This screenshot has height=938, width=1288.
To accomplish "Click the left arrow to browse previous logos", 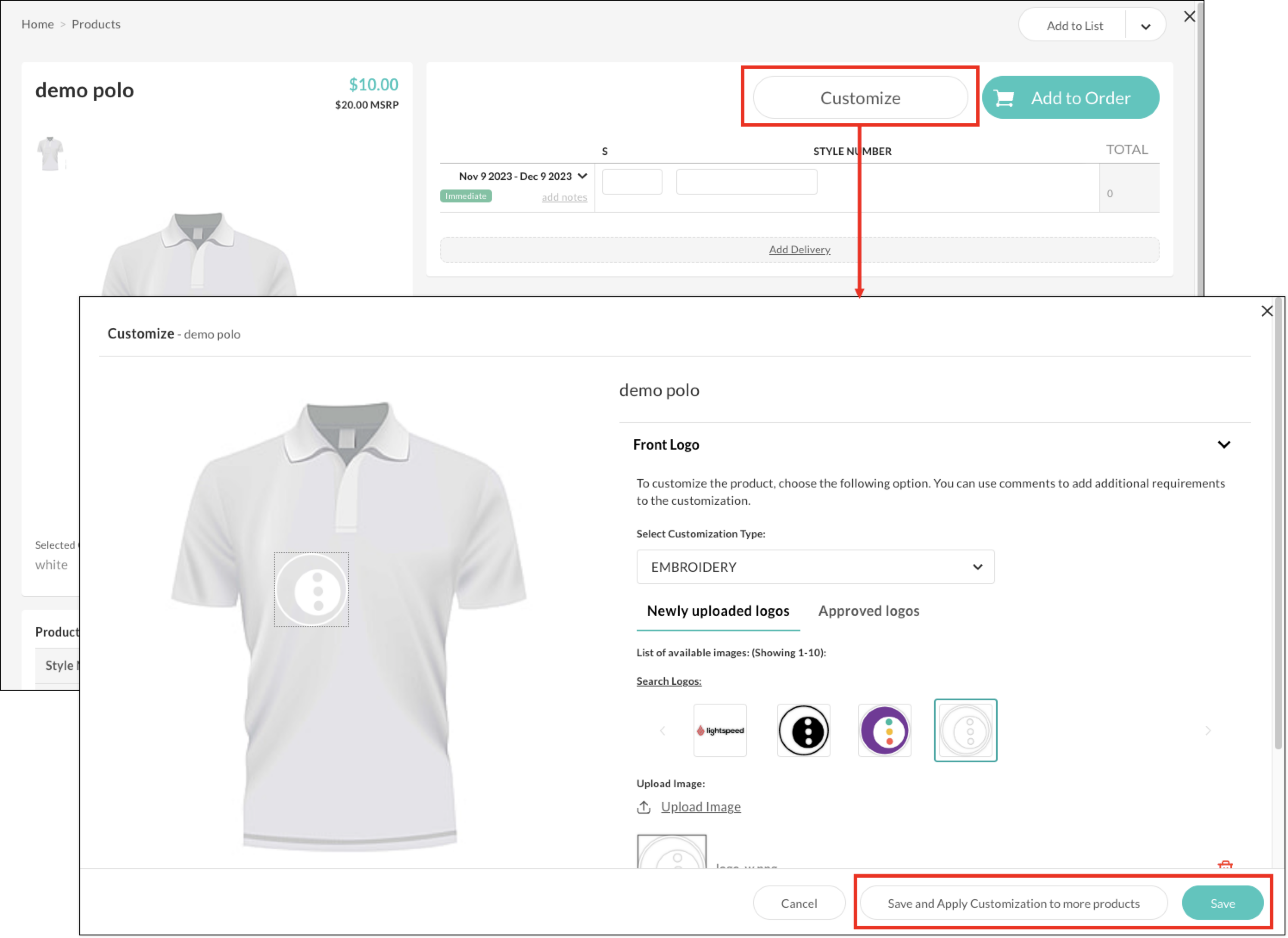I will click(663, 731).
